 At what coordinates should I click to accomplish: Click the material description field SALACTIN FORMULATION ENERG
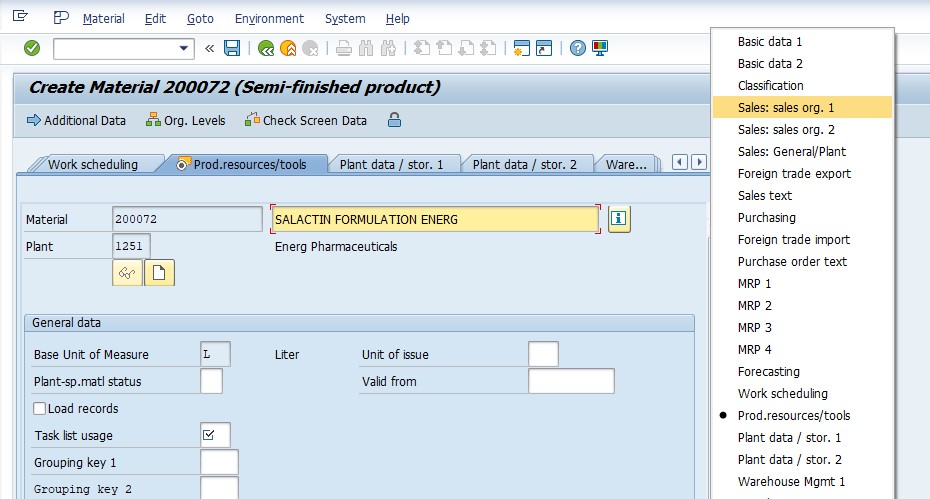[x=435, y=220]
